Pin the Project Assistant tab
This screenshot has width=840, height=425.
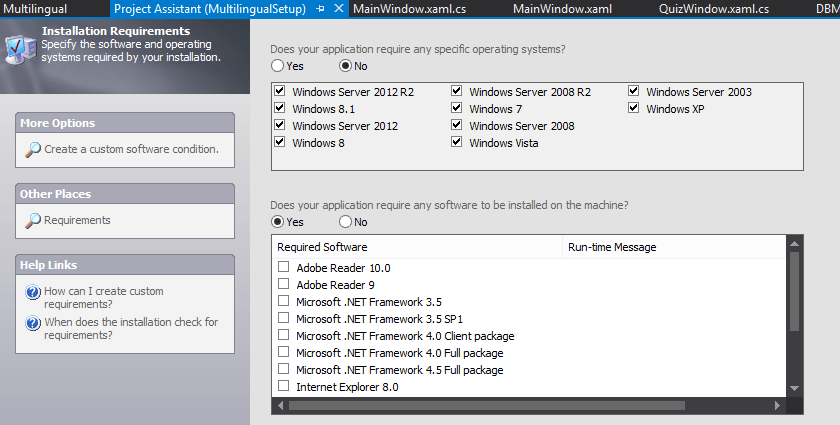point(320,9)
